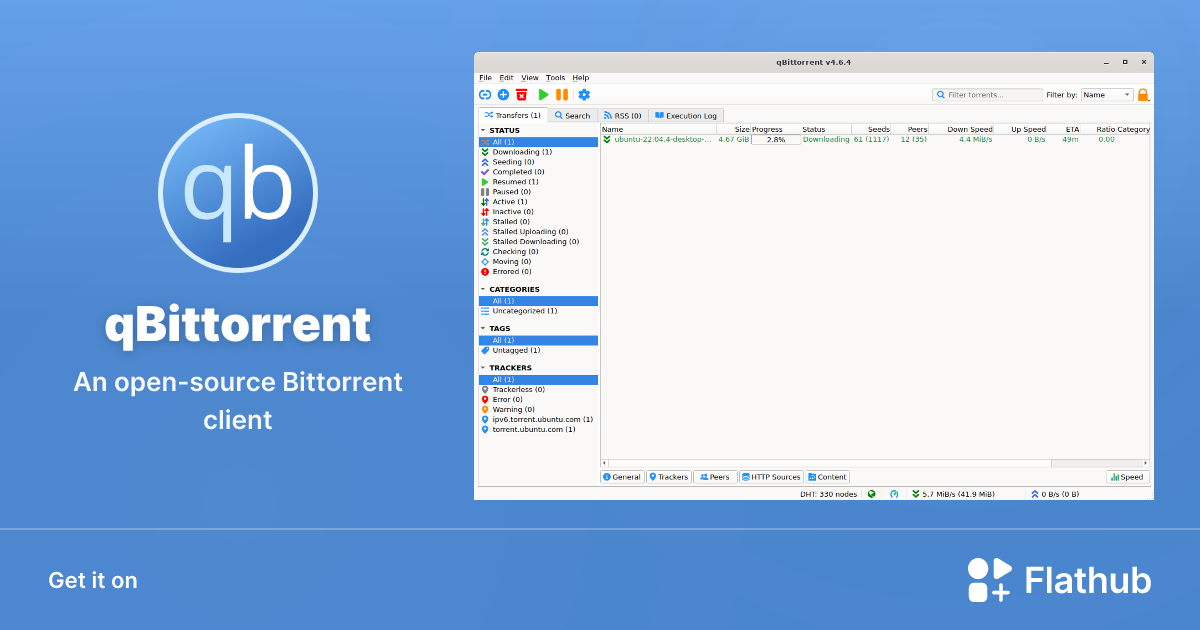Screen dimensions: 1200x630
Task: Open the Speed graph panel
Action: tap(1127, 477)
